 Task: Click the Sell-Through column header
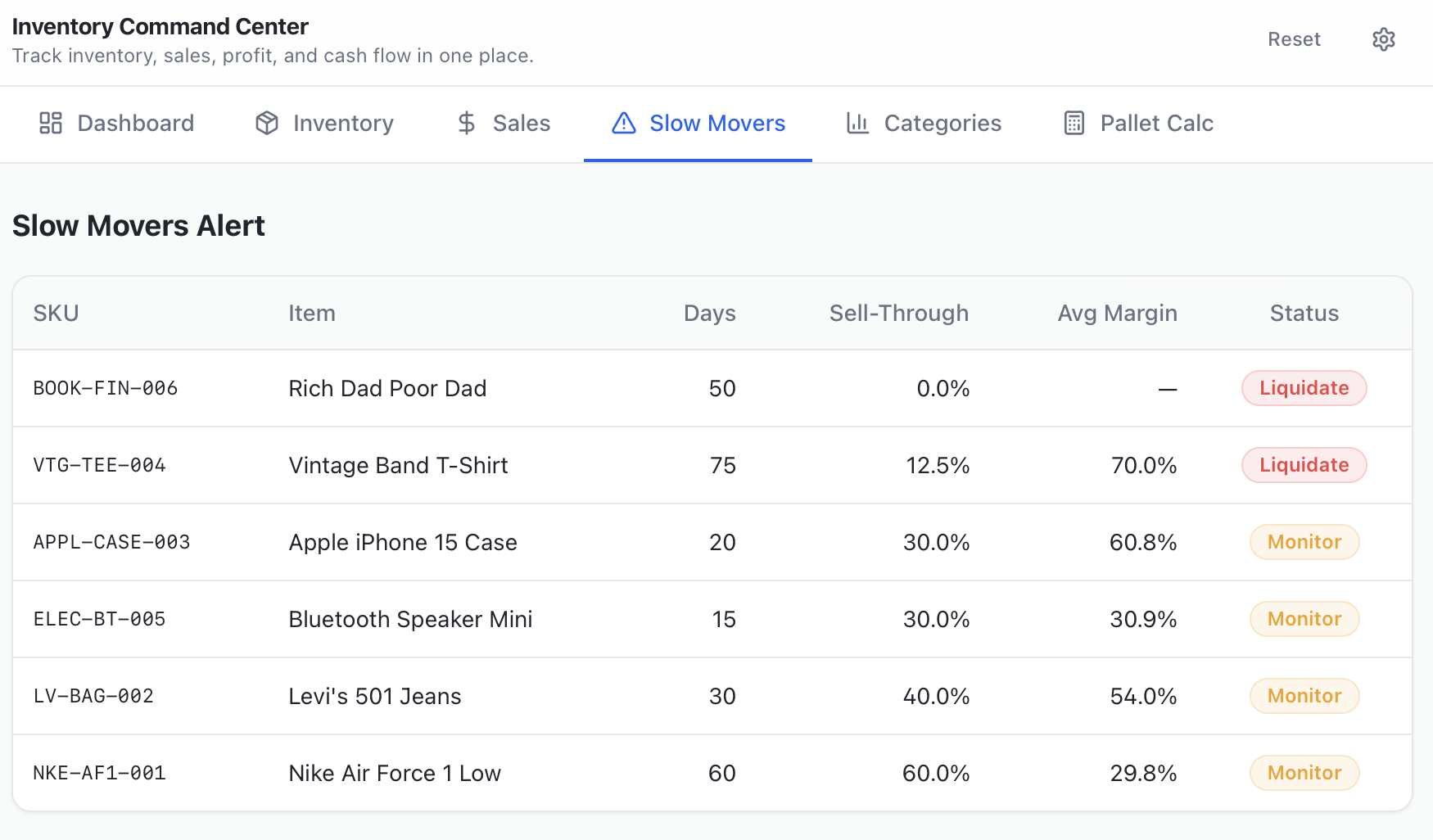tap(898, 313)
